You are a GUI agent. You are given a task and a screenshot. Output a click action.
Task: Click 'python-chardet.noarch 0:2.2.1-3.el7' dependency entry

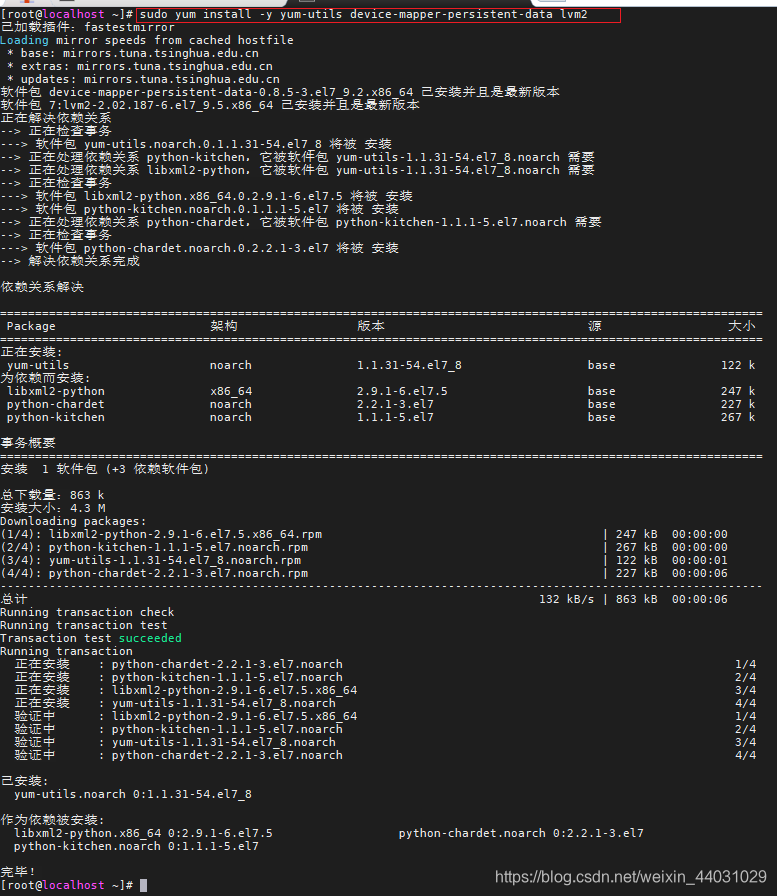click(x=521, y=834)
